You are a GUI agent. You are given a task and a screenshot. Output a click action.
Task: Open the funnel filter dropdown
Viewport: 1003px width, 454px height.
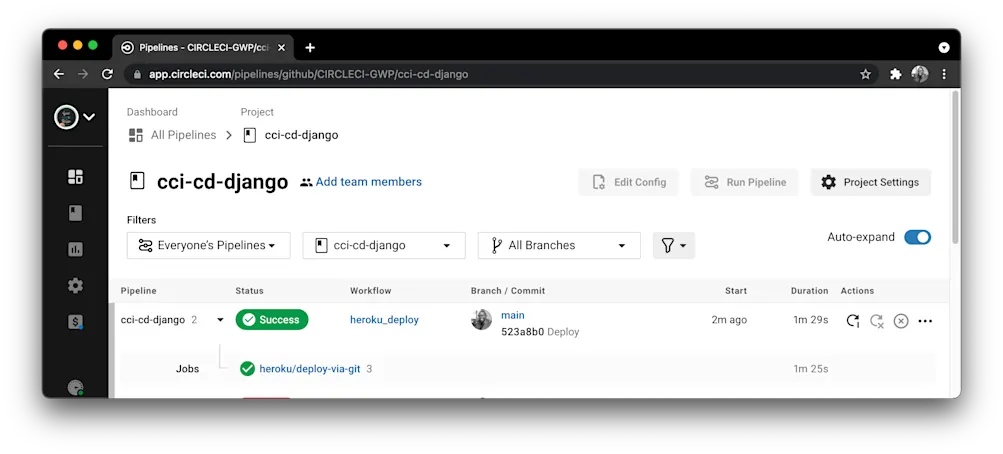(674, 246)
